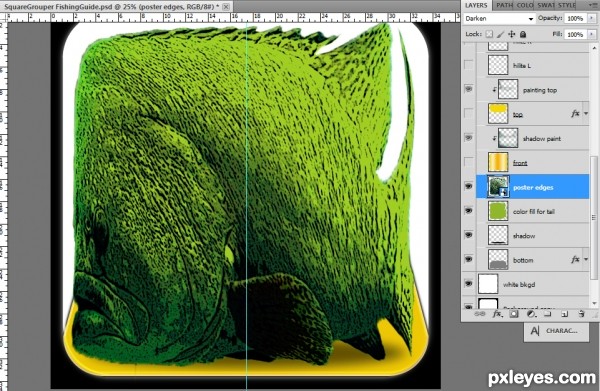Lock all with padlock icon
The width and height of the screenshot is (600, 391).
(x=523, y=34)
